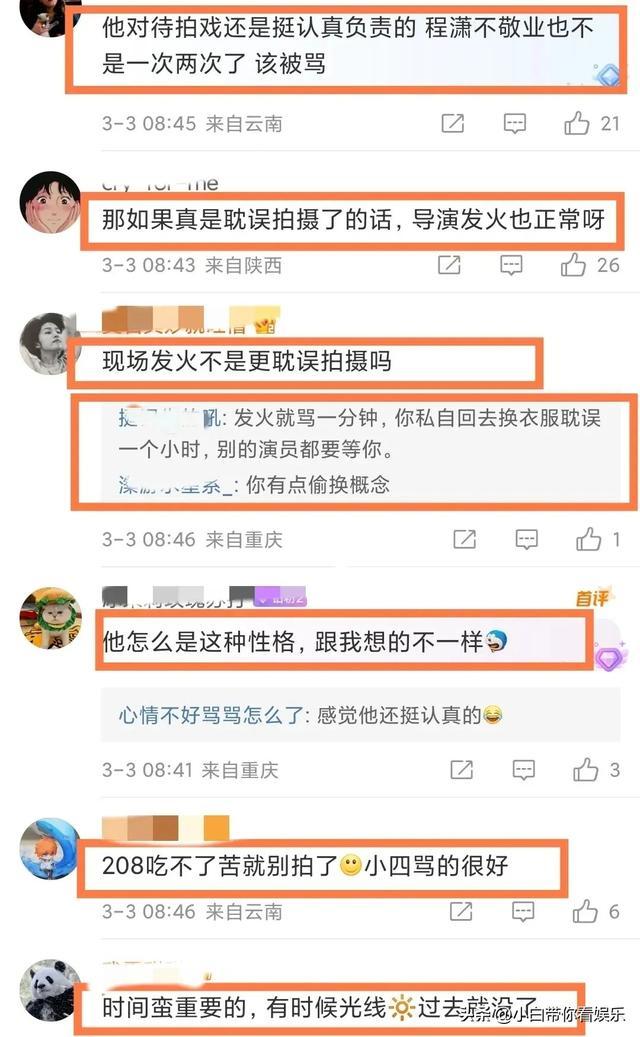640x1037 pixels.
Task: Like the comment with 26 likes
Action: pos(573,265)
